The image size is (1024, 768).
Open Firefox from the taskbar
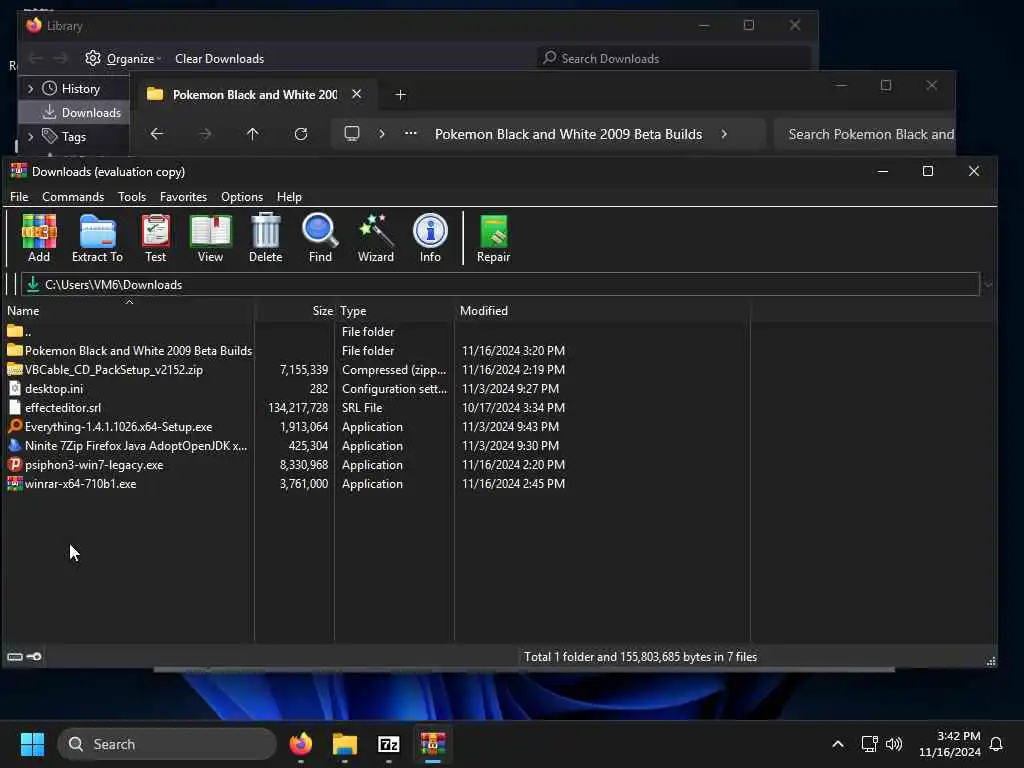coord(301,744)
